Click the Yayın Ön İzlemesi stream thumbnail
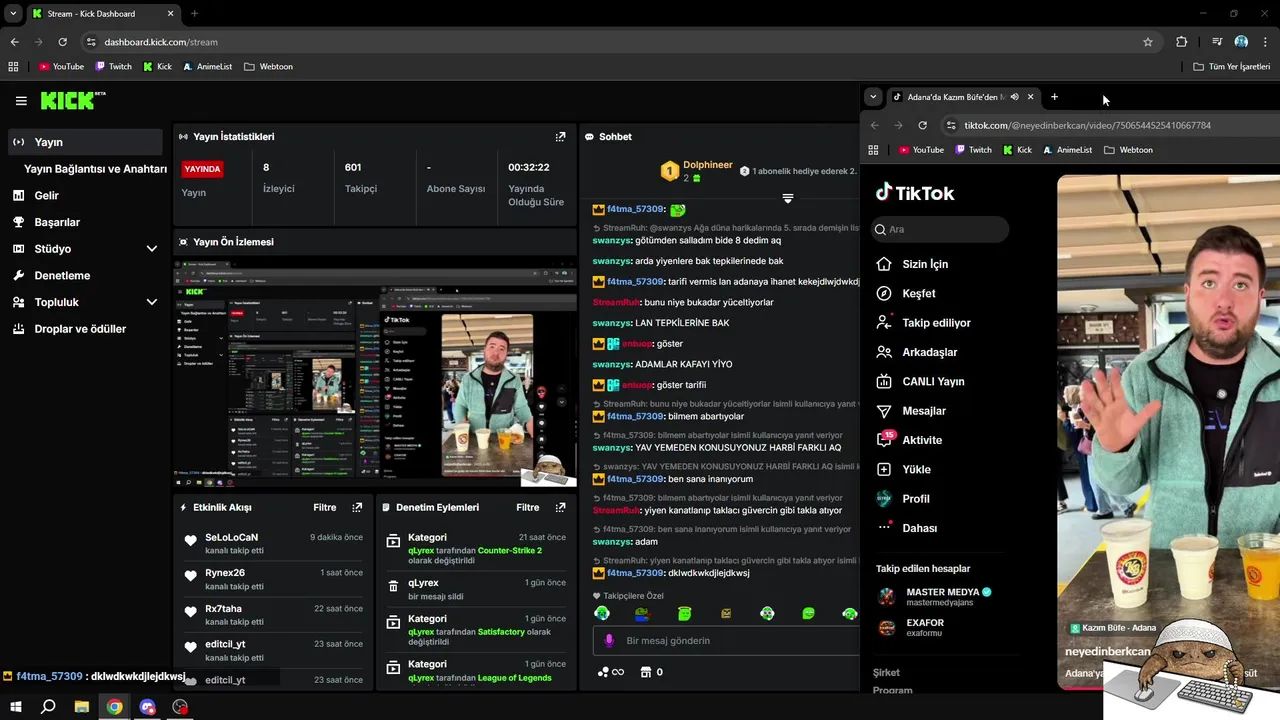This screenshot has height=720, width=1280. point(375,372)
